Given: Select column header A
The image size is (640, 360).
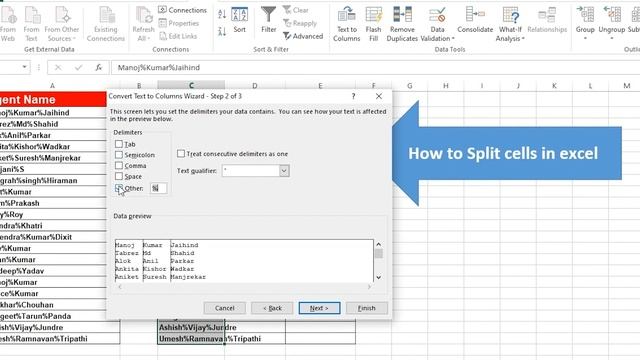Looking at the screenshot, I should [x=52, y=86].
